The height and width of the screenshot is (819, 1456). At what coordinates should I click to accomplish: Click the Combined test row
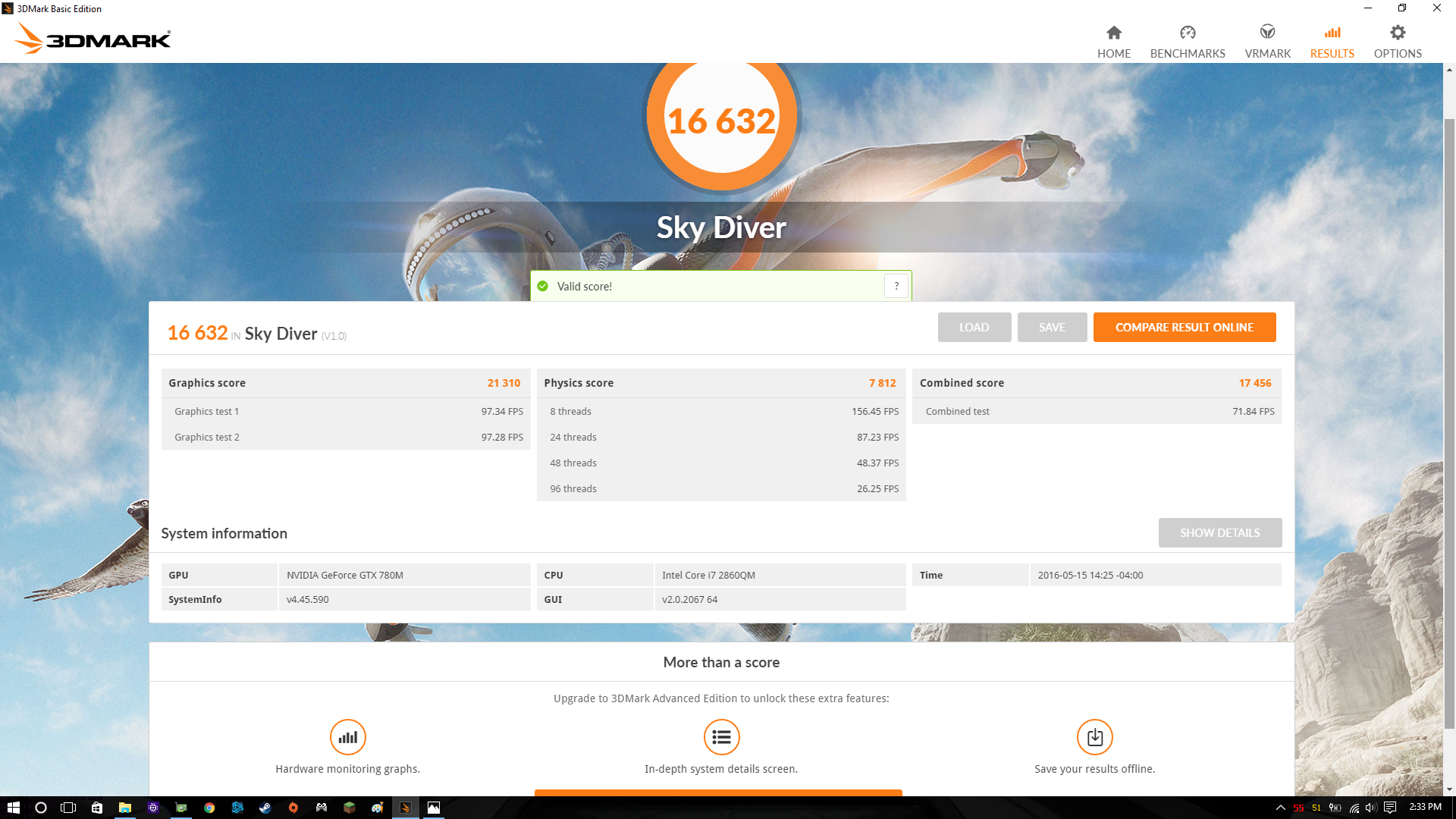tap(1097, 411)
